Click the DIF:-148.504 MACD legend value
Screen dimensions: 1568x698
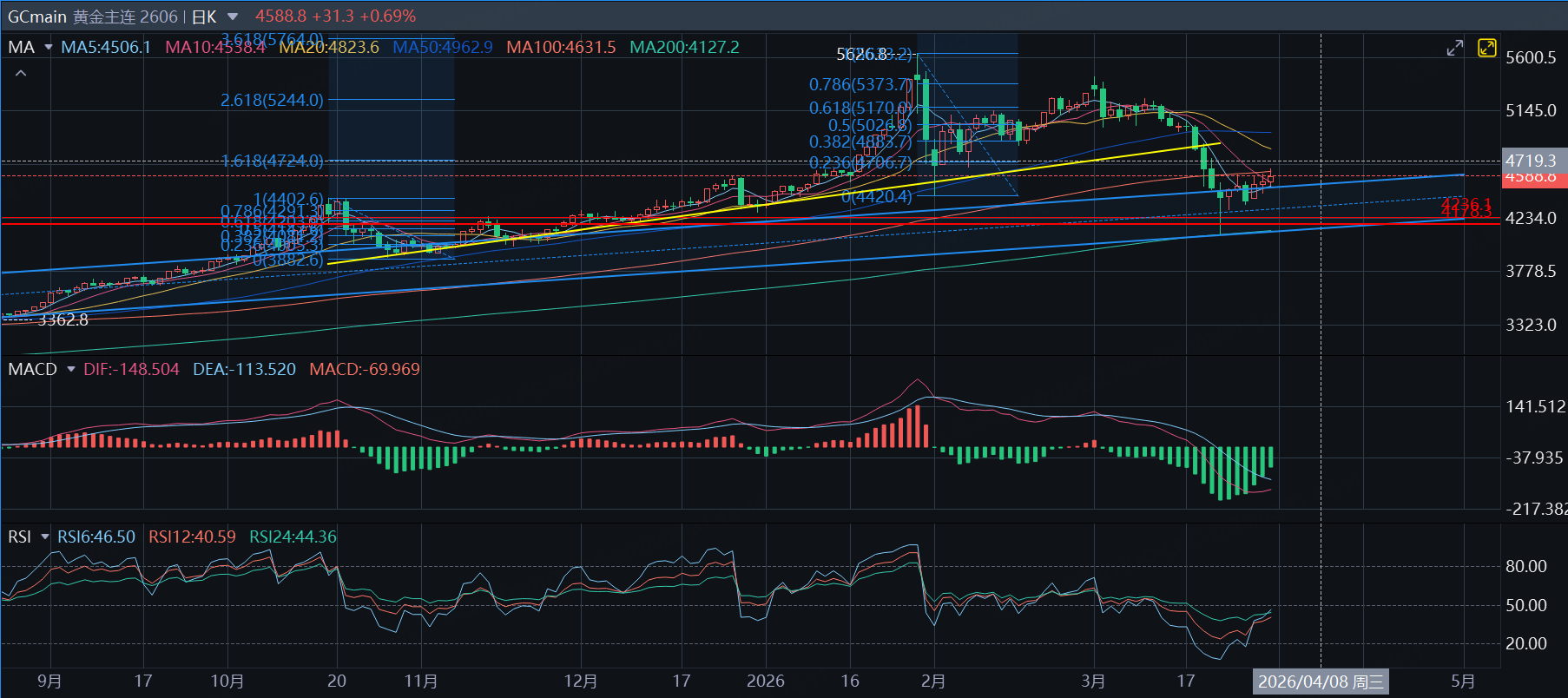click(x=131, y=369)
